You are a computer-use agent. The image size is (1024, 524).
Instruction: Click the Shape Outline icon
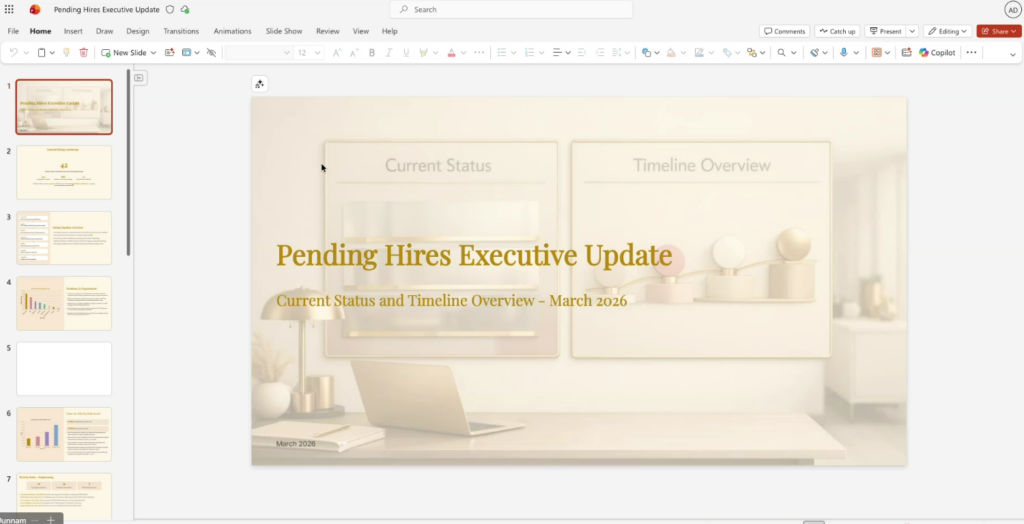[x=699, y=52]
